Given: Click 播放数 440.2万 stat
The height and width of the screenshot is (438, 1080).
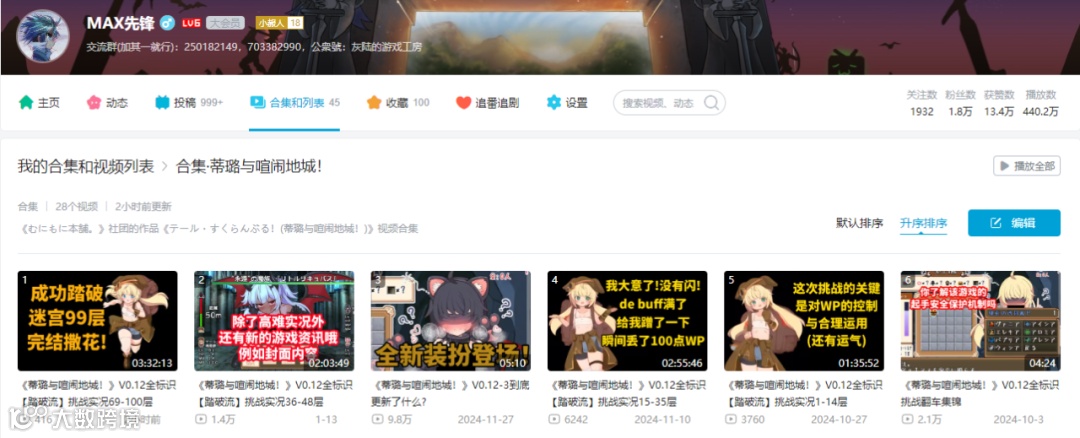Looking at the screenshot, I should (1041, 103).
